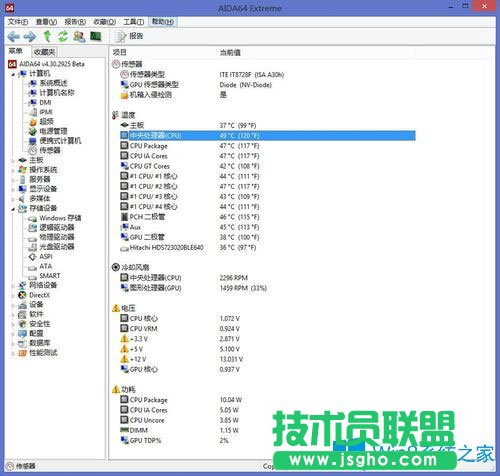Open the 报告(R) menu

click(x=75, y=22)
